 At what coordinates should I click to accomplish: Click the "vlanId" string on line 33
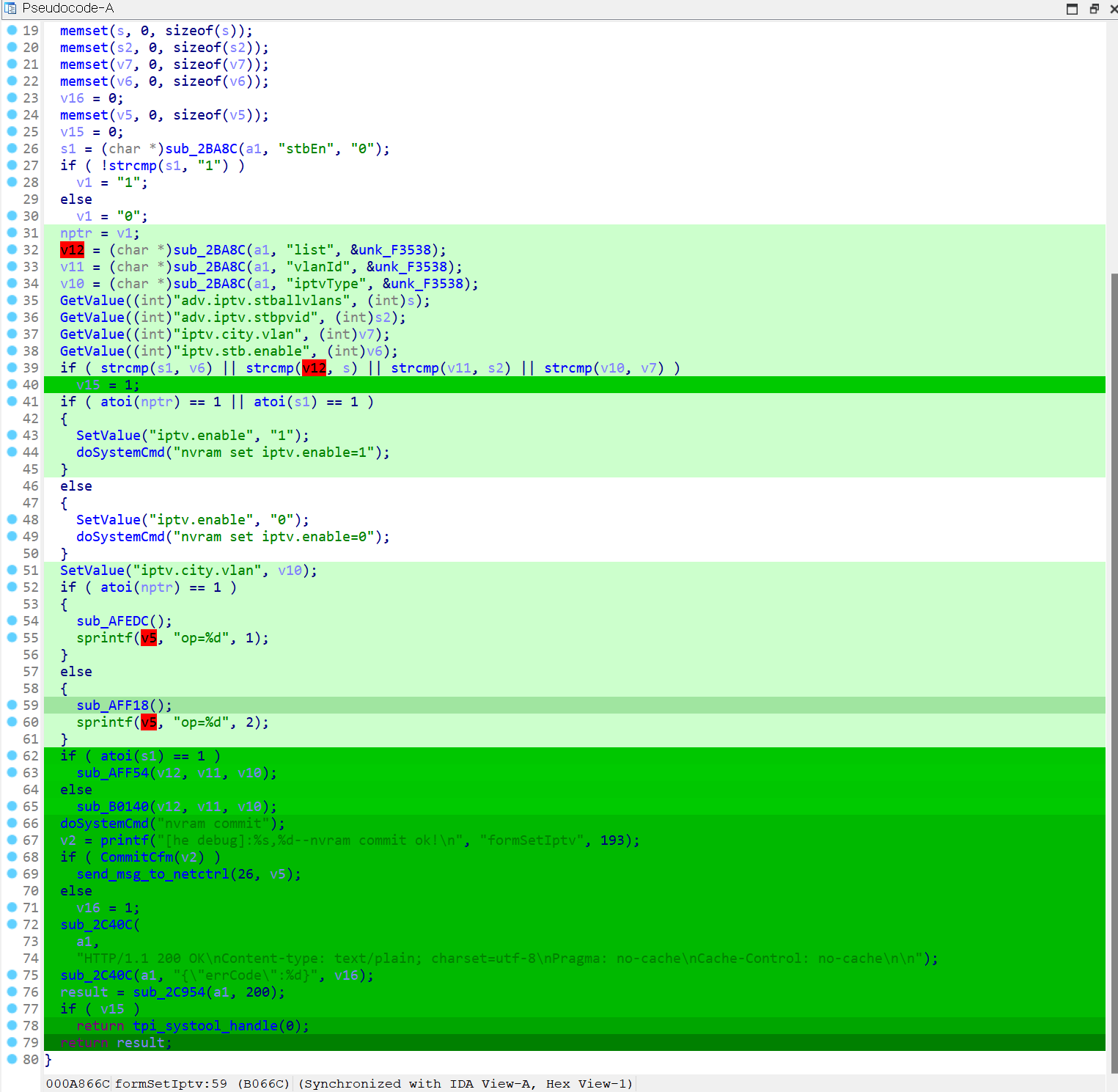point(318,267)
